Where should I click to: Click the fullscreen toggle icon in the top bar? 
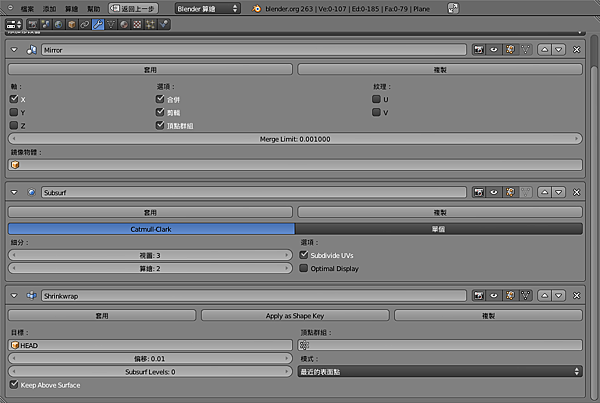click(x=453, y=8)
